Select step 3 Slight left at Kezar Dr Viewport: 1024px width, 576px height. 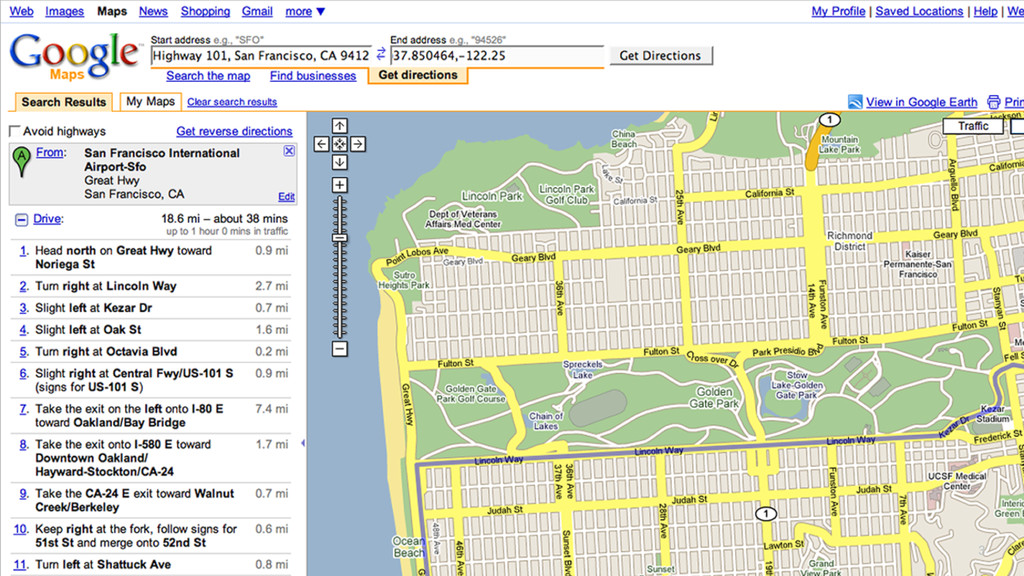pos(151,308)
